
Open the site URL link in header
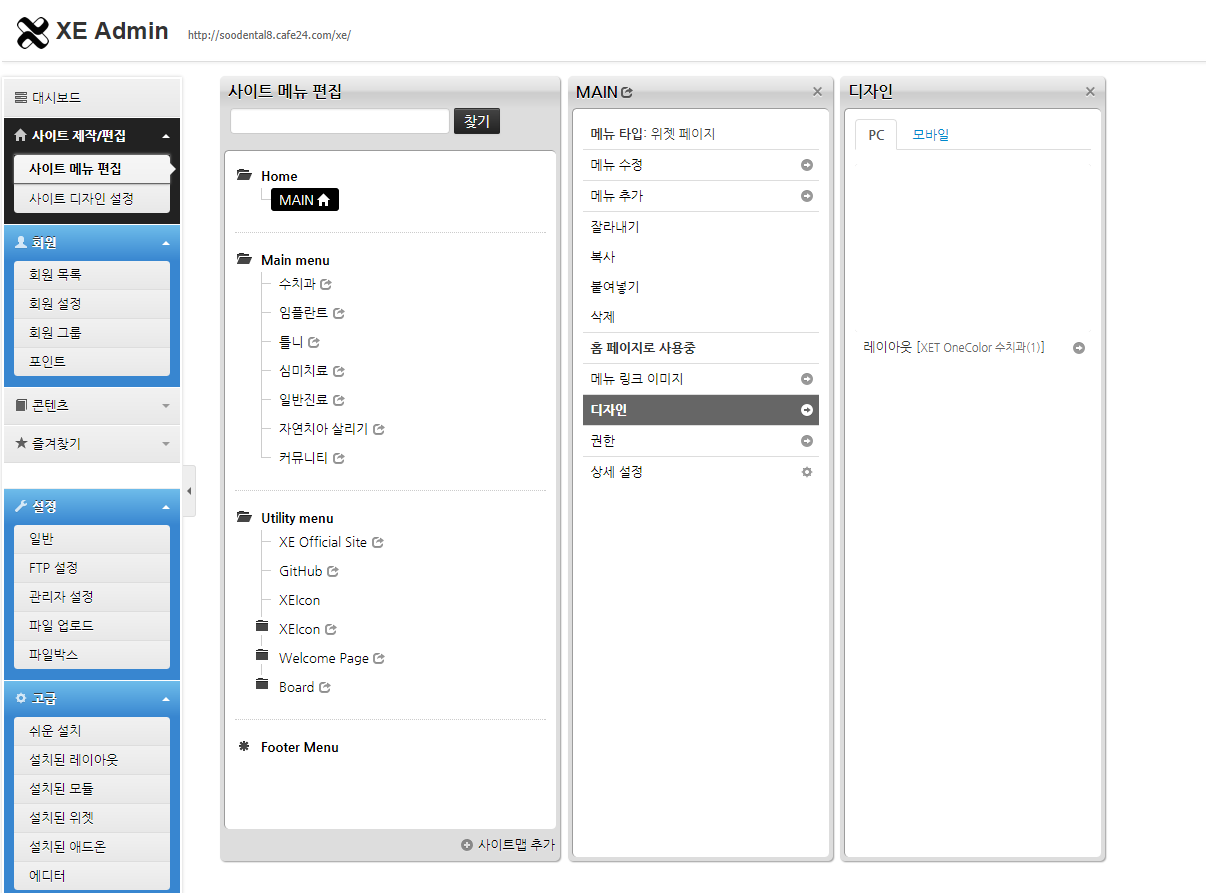(x=269, y=35)
